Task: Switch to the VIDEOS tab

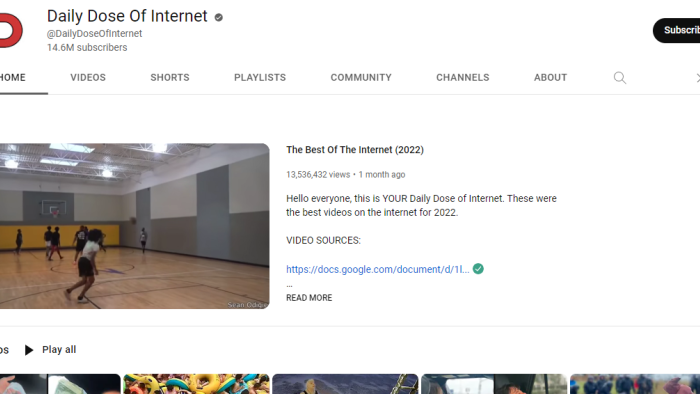Action: (x=88, y=78)
